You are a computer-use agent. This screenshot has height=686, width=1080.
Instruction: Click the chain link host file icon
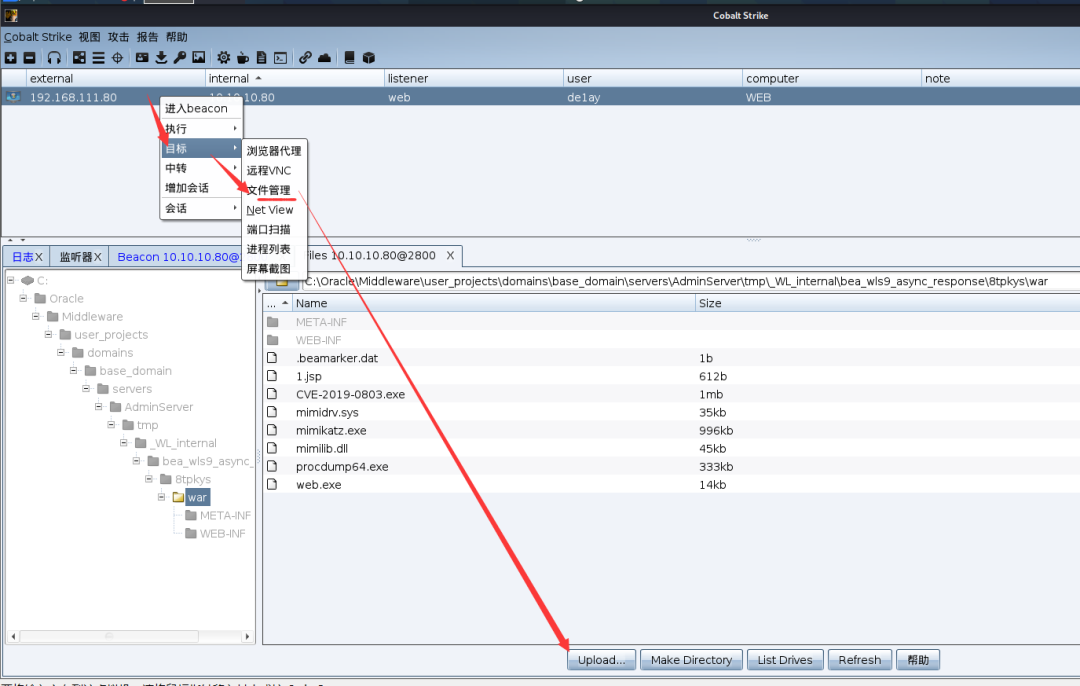click(305, 58)
